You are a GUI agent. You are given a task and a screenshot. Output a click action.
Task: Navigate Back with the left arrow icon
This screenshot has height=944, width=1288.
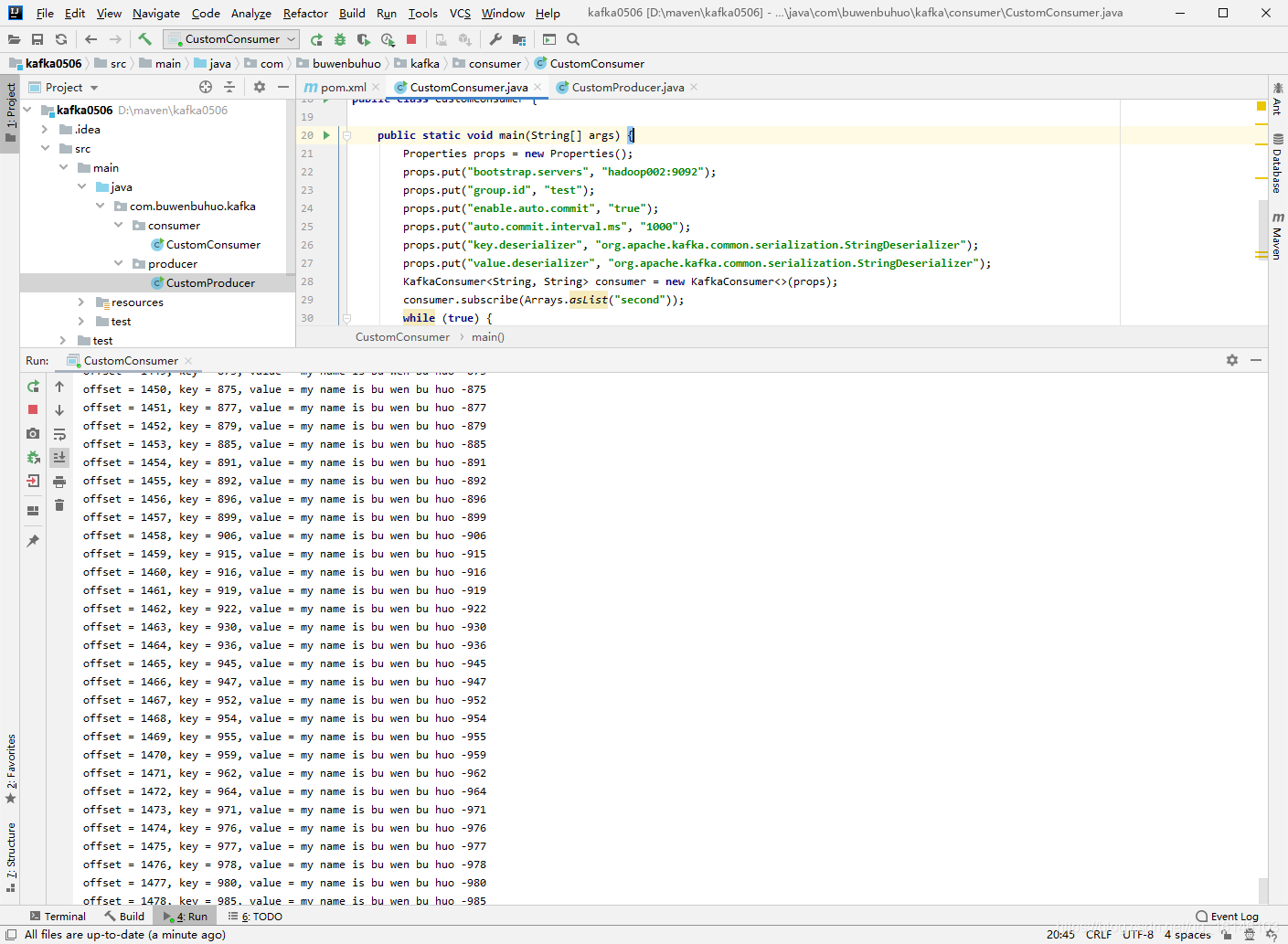90,39
